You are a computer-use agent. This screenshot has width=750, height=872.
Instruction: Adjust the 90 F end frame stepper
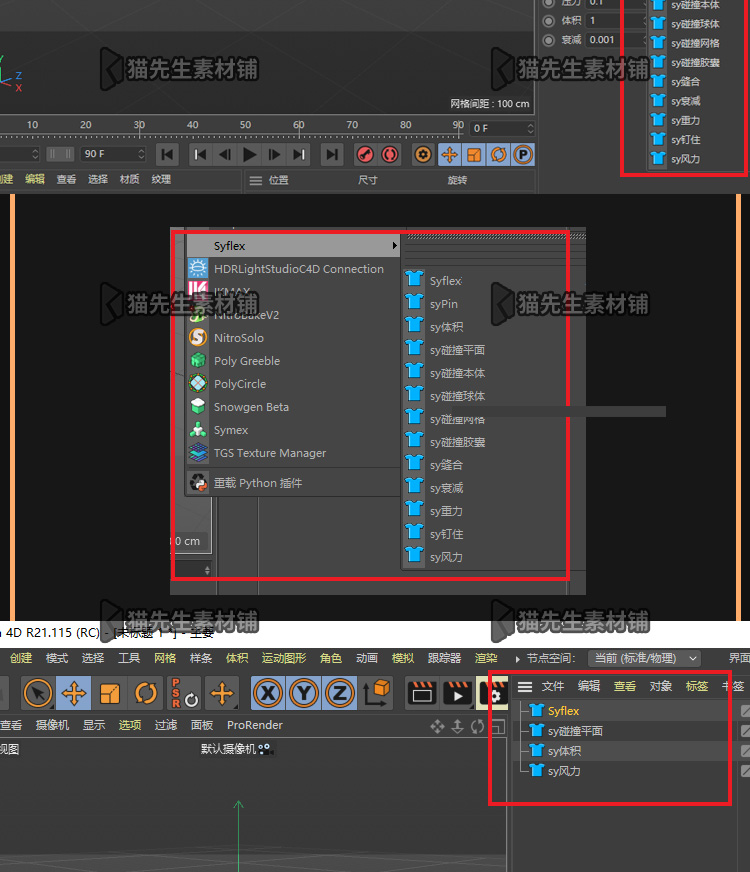(141, 153)
